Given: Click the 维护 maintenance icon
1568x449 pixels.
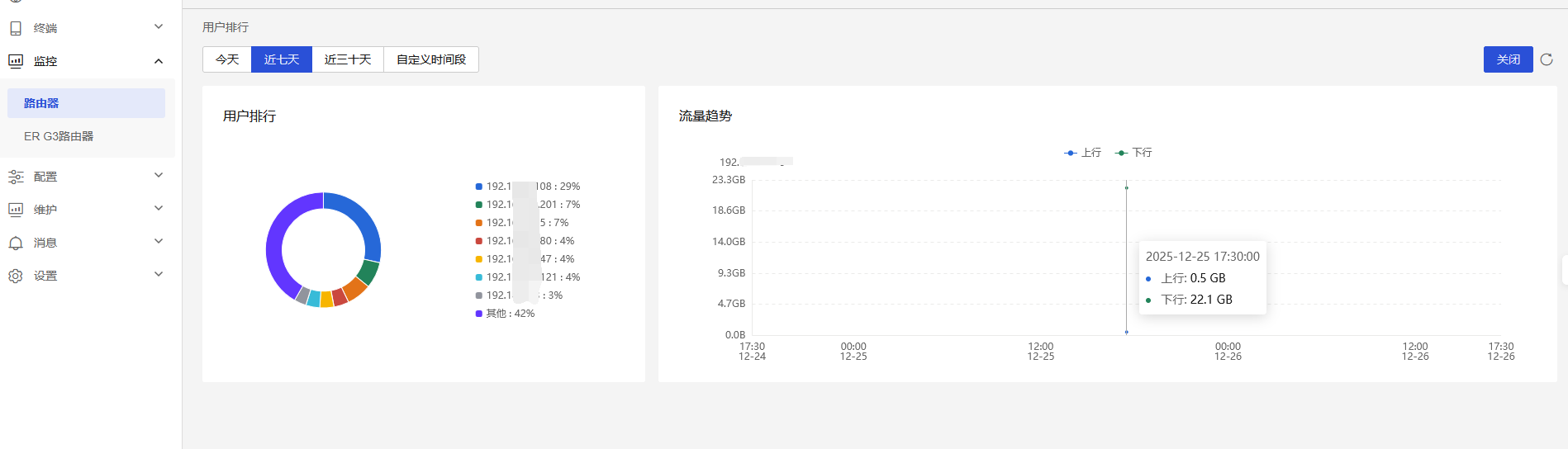Looking at the screenshot, I should [x=16, y=210].
